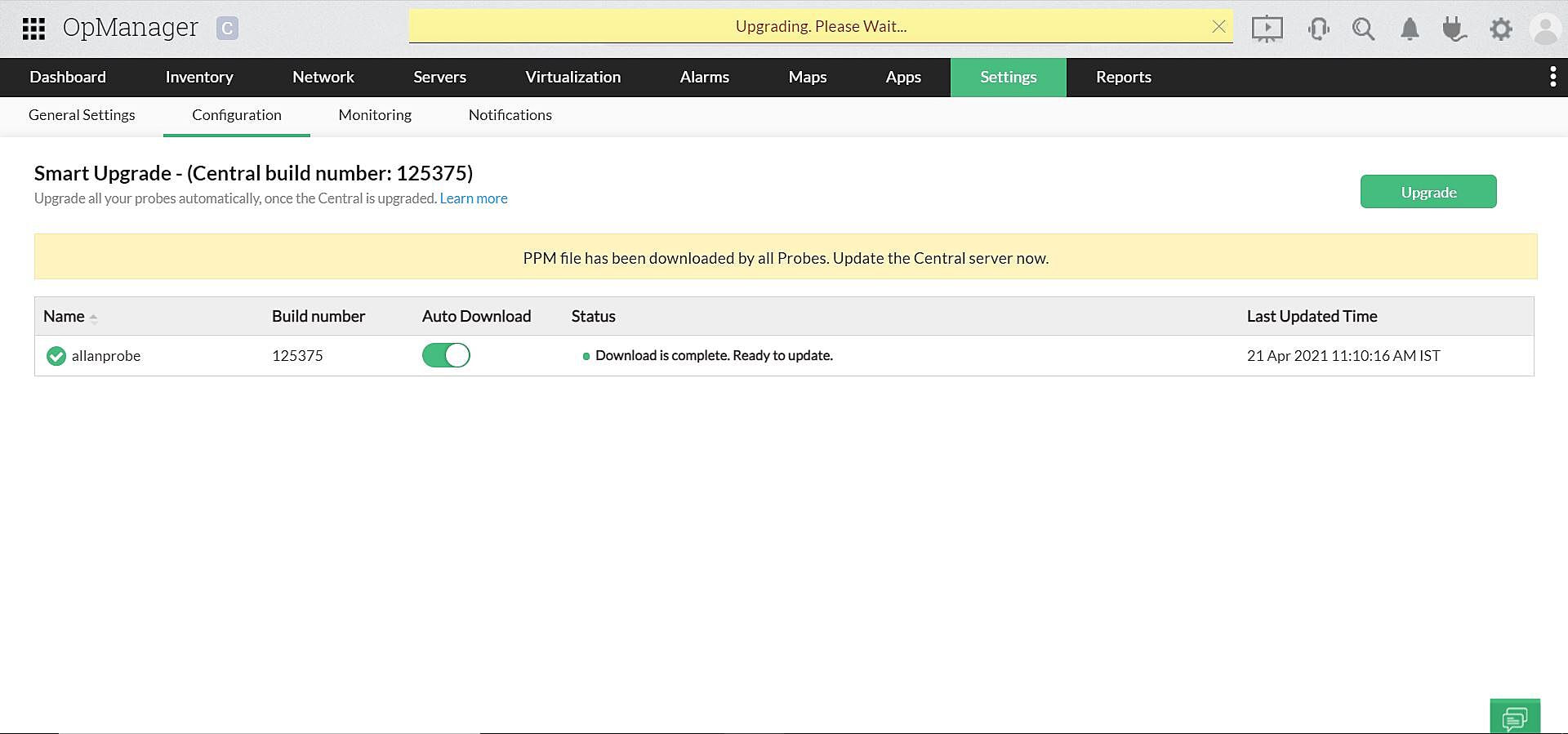Click the 'allanprobe' probe name
Image resolution: width=1568 pixels, height=734 pixels.
coord(106,356)
